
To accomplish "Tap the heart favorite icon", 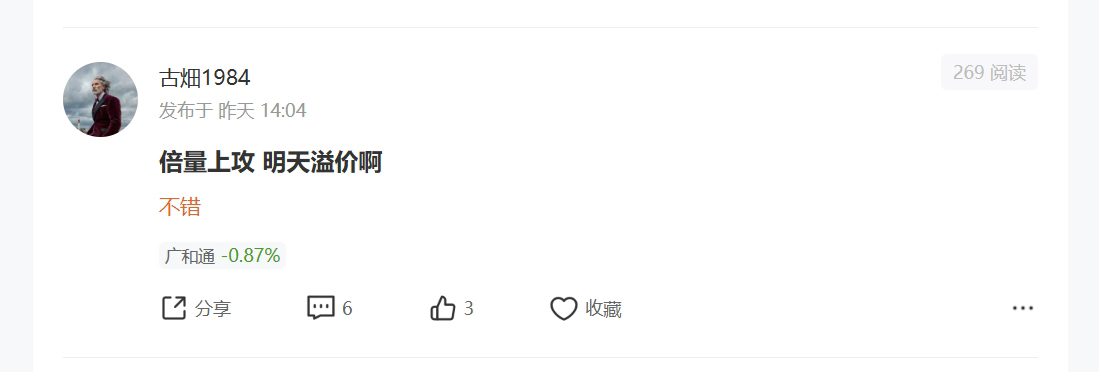I will click(564, 308).
